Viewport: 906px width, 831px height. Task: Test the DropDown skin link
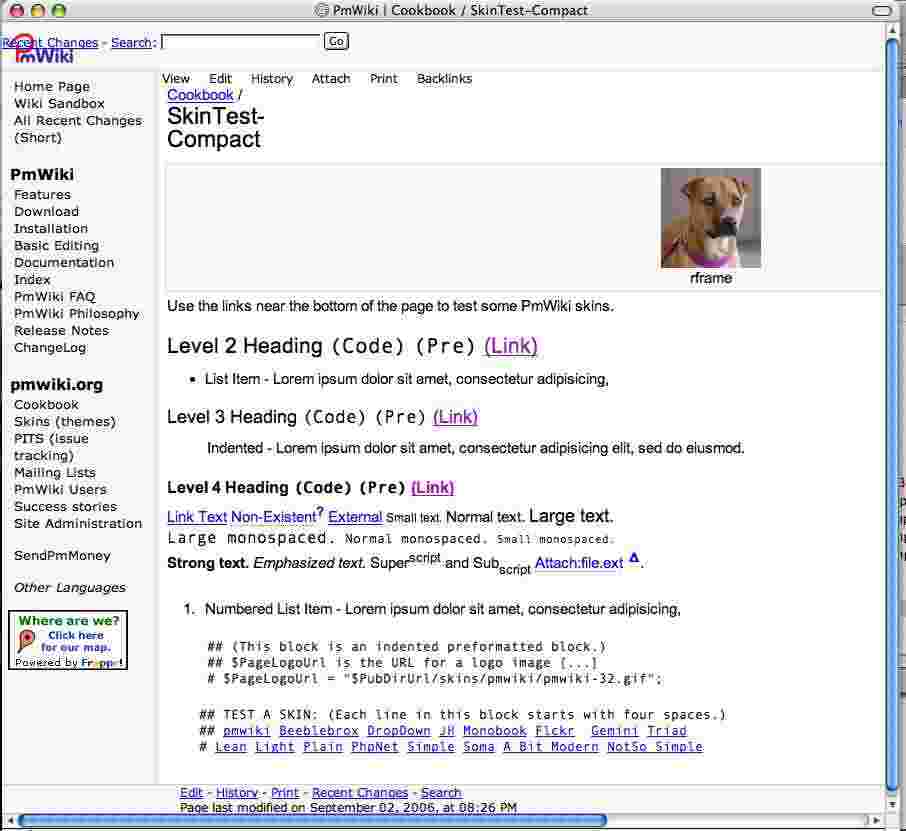click(399, 731)
